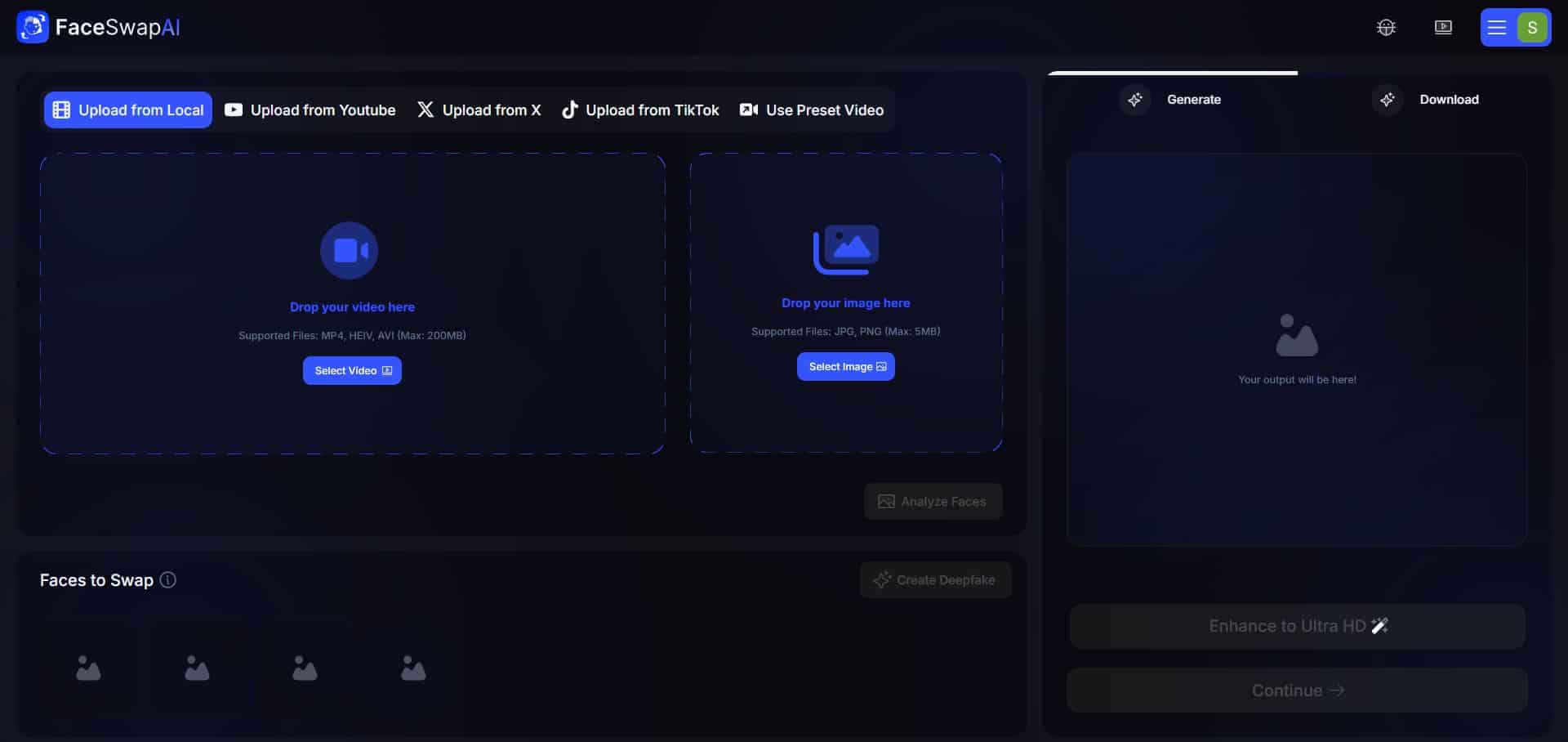Open the video tutorial icon in header
The image size is (1568, 742).
pyautogui.click(x=1443, y=27)
